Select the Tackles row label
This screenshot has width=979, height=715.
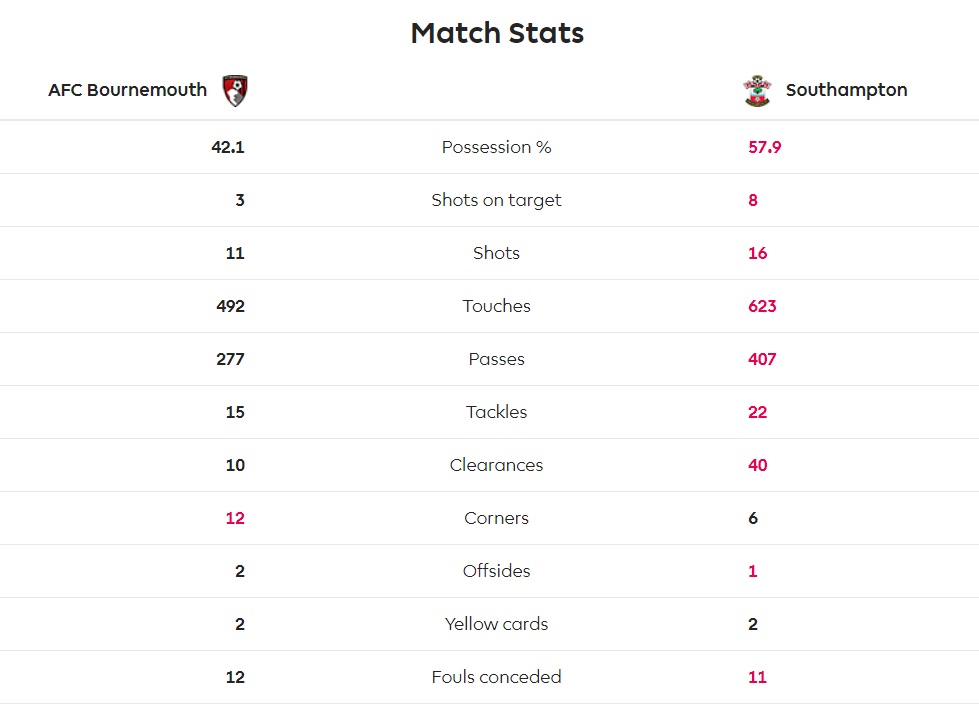(496, 412)
